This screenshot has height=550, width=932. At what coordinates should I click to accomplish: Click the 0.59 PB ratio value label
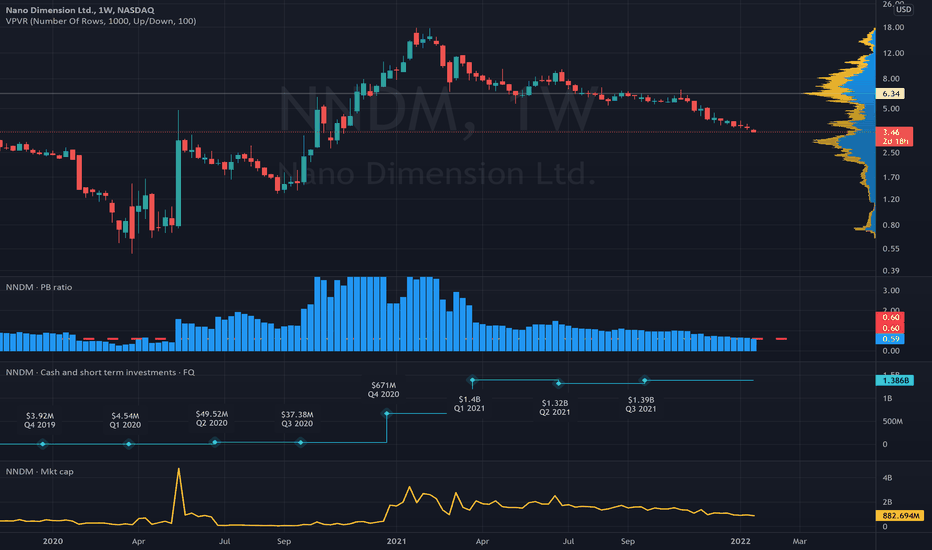coord(890,339)
